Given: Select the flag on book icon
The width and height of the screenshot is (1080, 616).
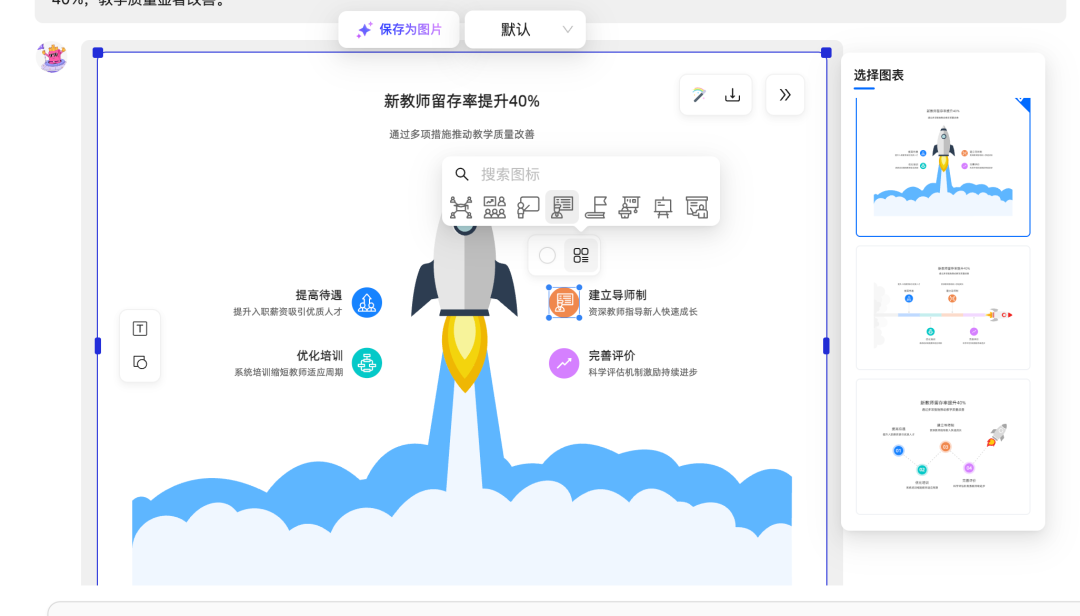Looking at the screenshot, I should click(596, 207).
